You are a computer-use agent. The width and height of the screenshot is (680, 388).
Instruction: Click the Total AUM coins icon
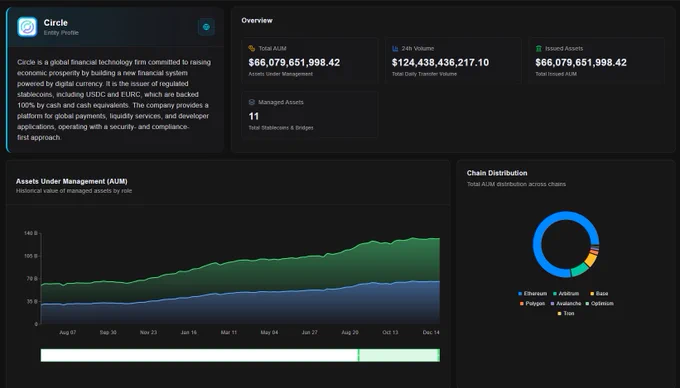(x=252, y=48)
